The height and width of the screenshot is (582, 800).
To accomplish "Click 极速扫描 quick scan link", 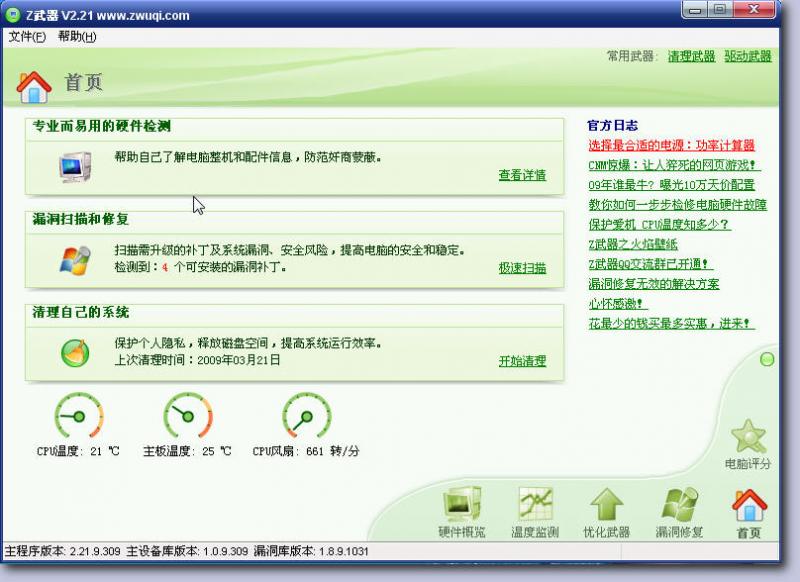I will click(x=522, y=268).
